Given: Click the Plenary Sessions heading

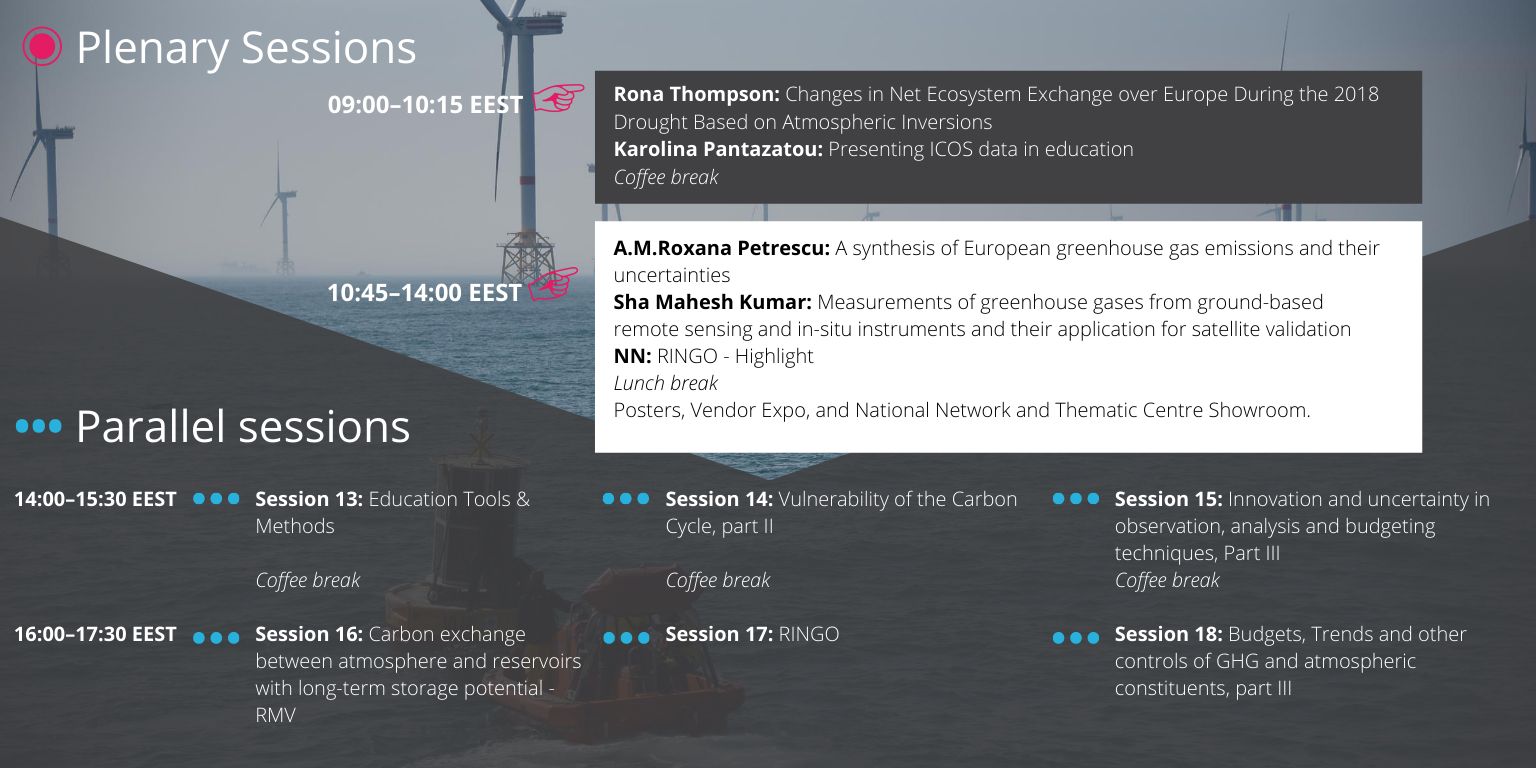Looking at the screenshot, I should pos(246,47).
